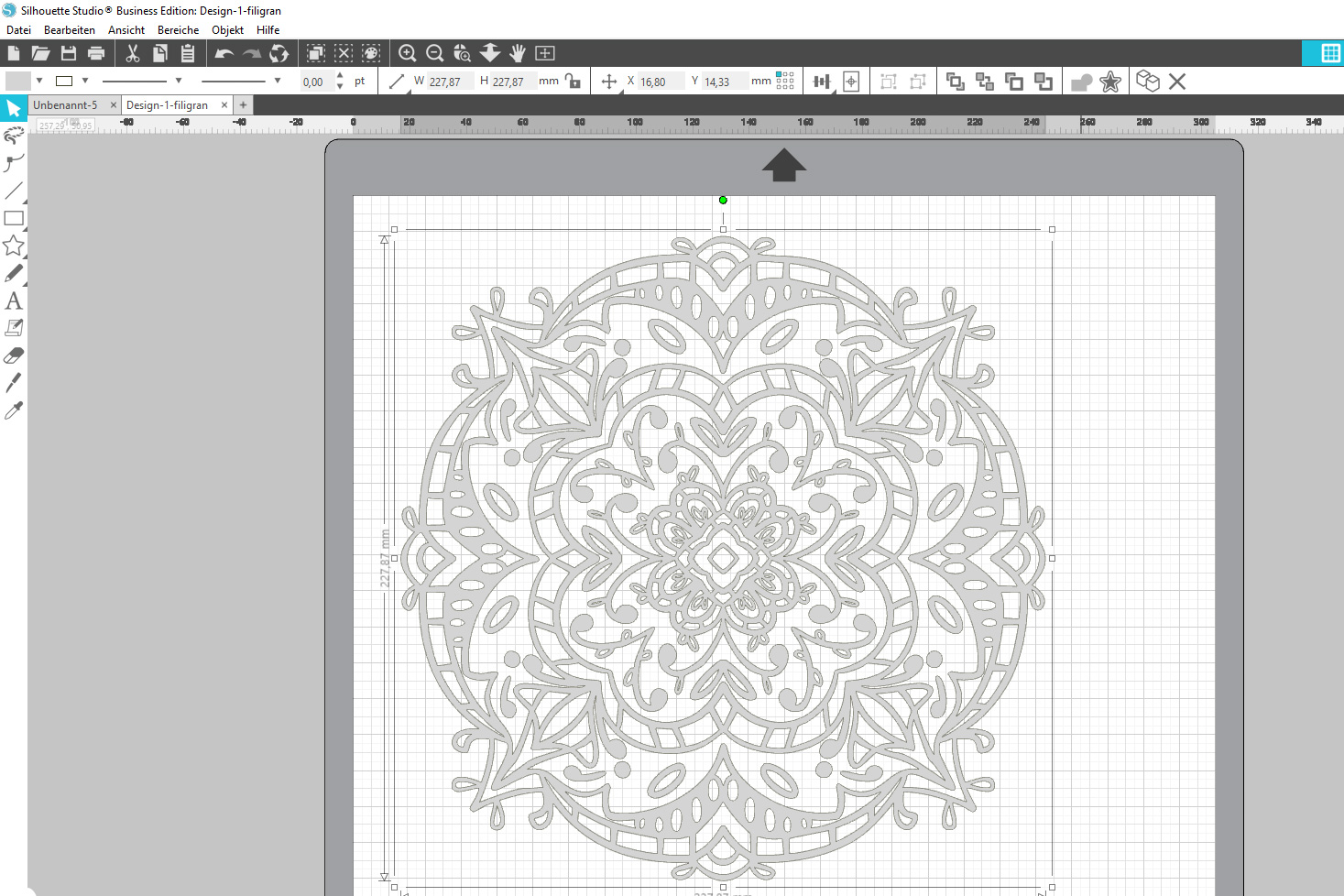Open the Objekt menu
This screenshot has width=1344, height=896.
227,30
